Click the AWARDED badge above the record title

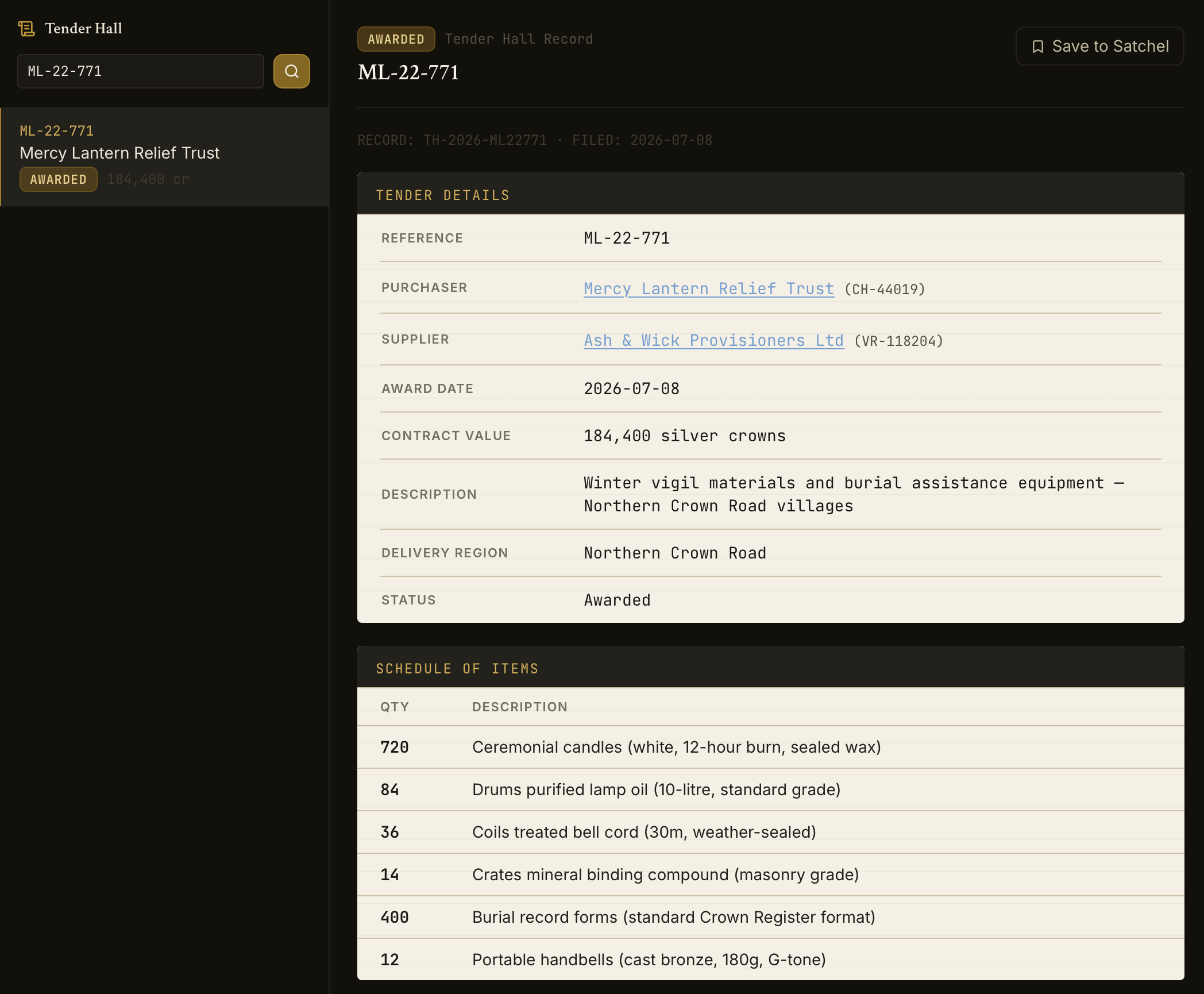(x=396, y=39)
